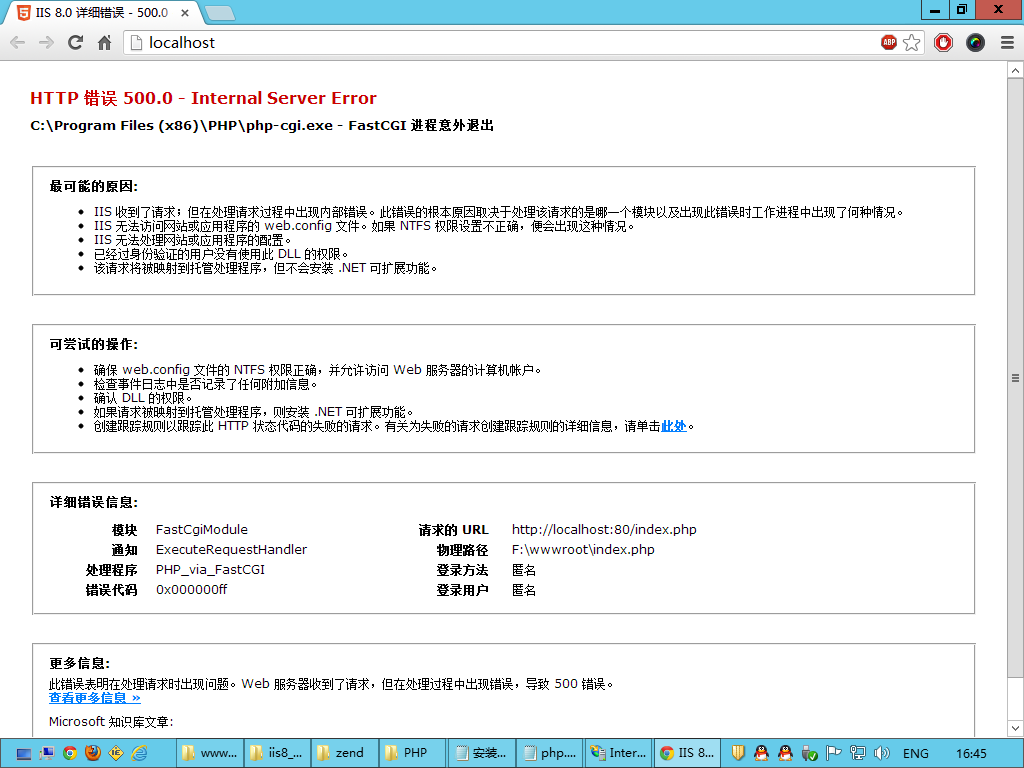Click the scrollbar down arrow
The height and width of the screenshot is (768, 1024).
(x=1016, y=728)
